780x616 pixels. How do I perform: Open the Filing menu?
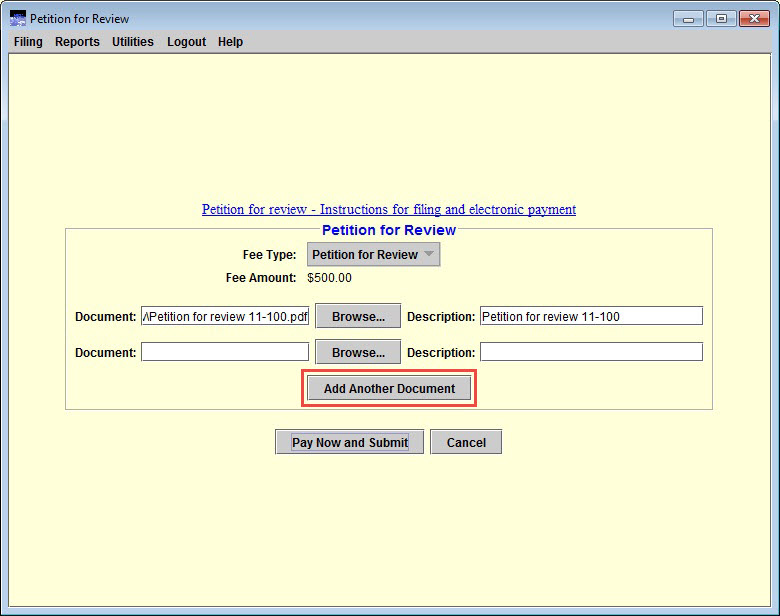28,42
